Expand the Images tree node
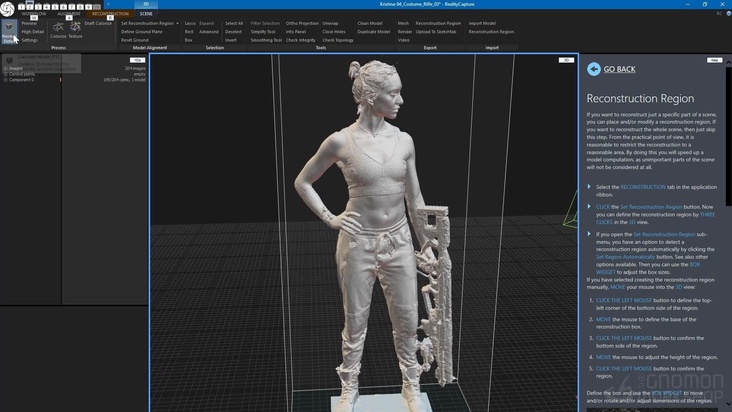 pos(6,69)
